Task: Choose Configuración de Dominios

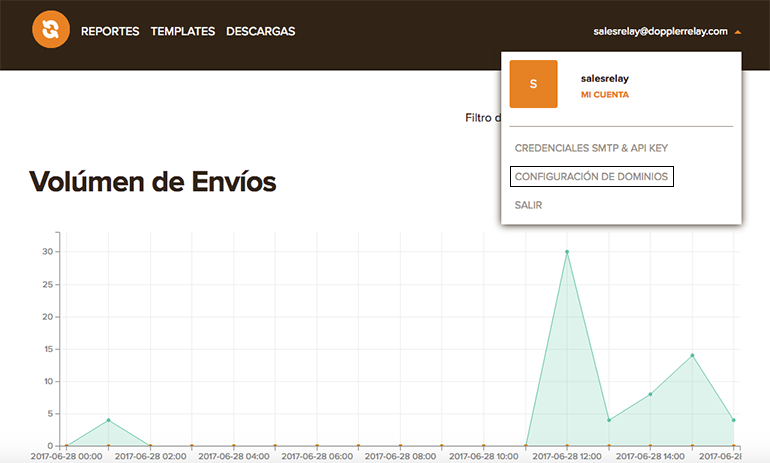Action: coord(591,177)
